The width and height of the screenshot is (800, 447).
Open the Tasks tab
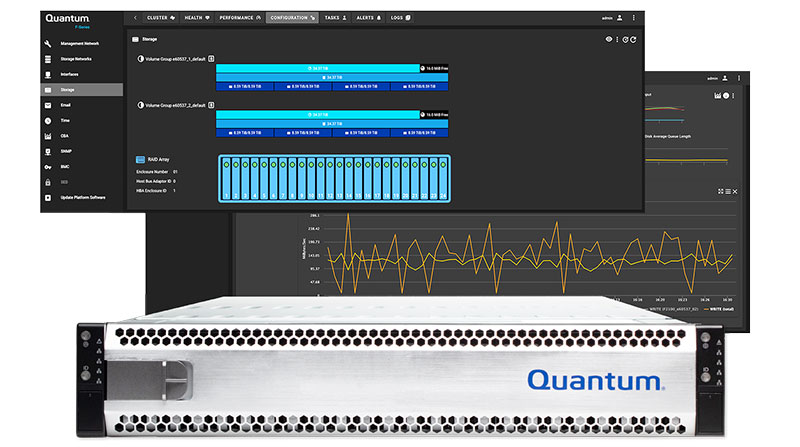(x=335, y=18)
